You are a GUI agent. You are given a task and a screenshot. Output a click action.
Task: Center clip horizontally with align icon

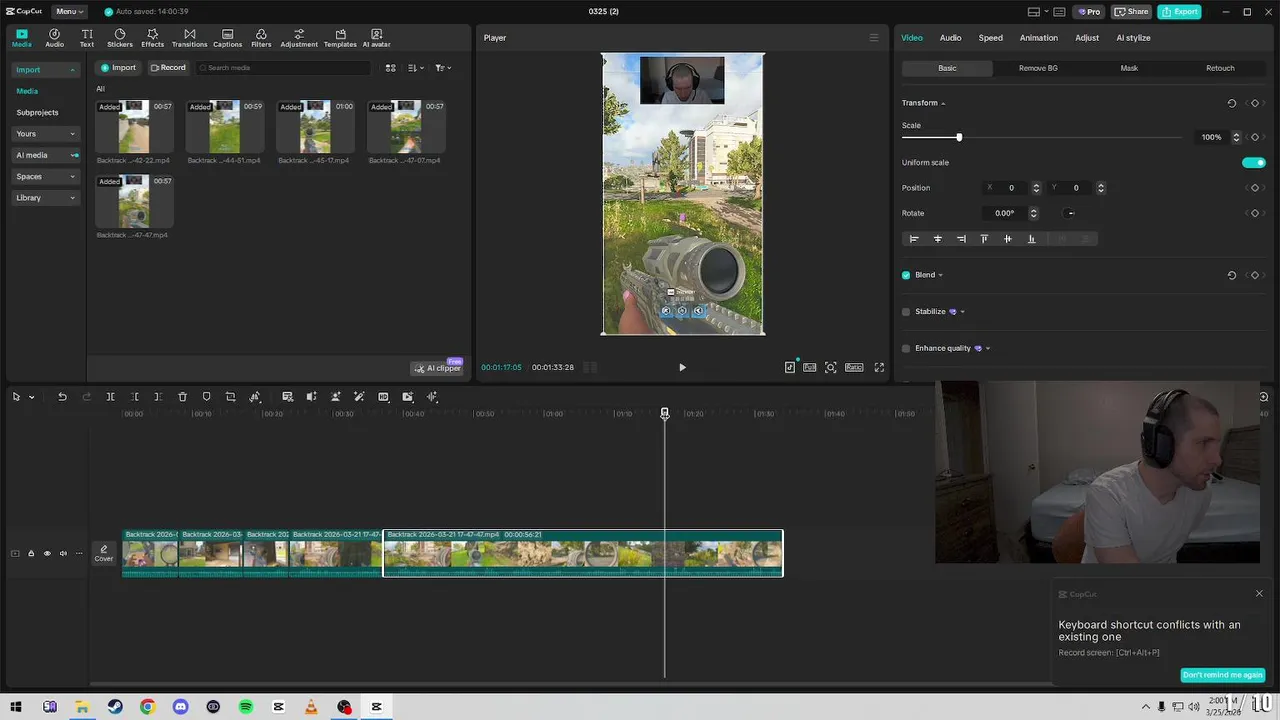click(937, 239)
